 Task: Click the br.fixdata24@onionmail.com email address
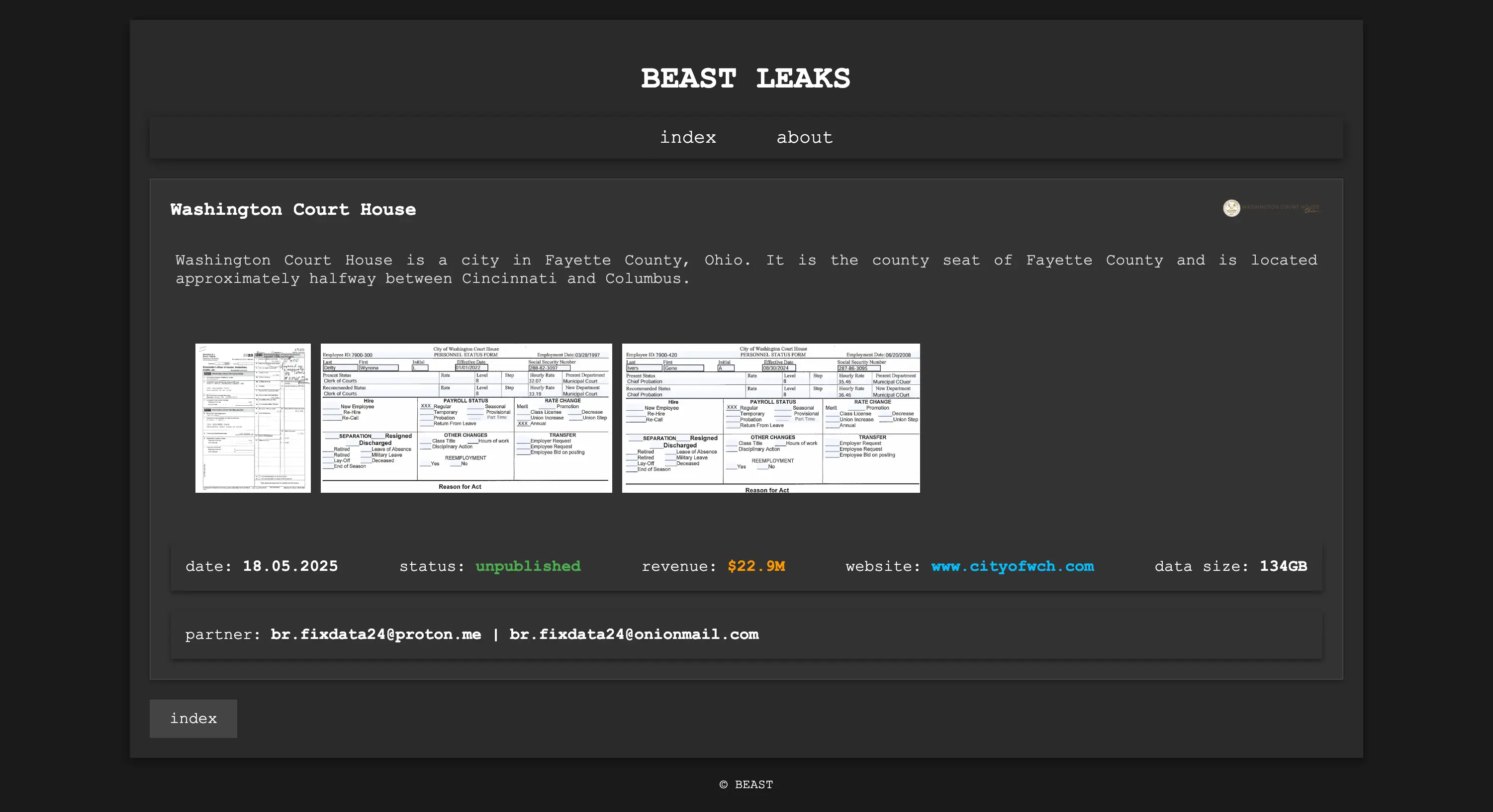click(x=634, y=634)
